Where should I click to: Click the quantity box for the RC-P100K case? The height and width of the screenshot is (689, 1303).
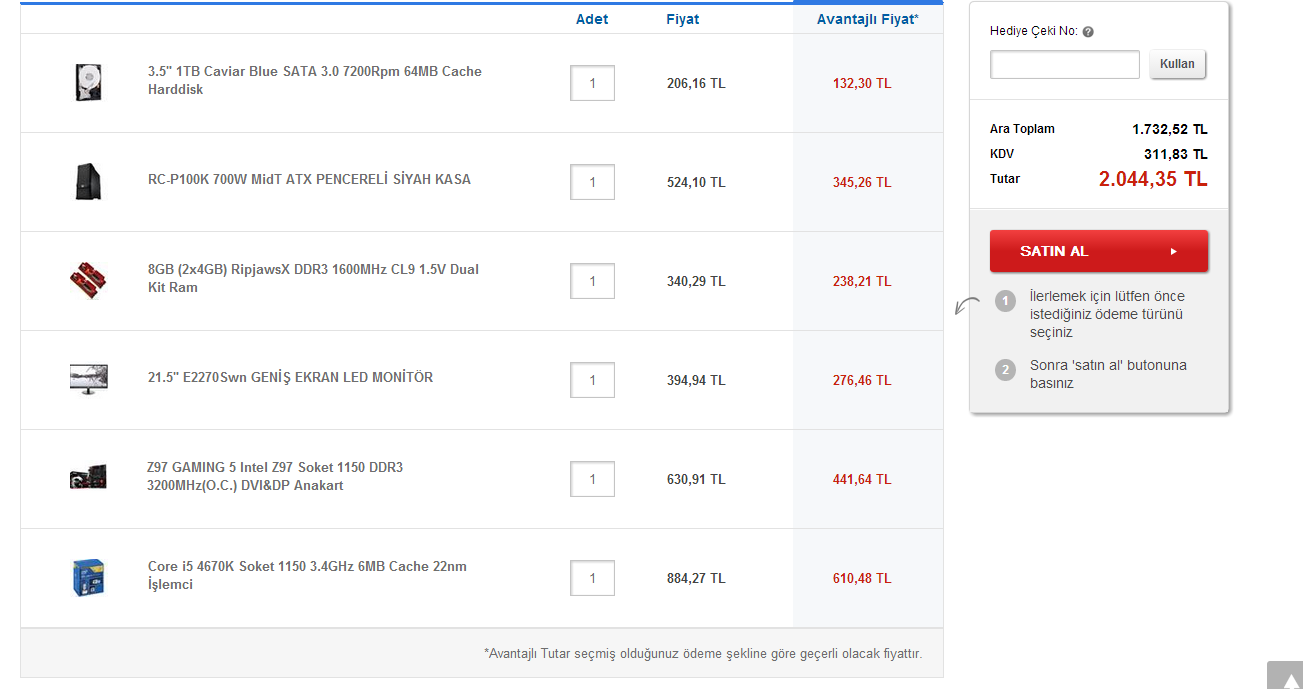click(x=592, y=182)
